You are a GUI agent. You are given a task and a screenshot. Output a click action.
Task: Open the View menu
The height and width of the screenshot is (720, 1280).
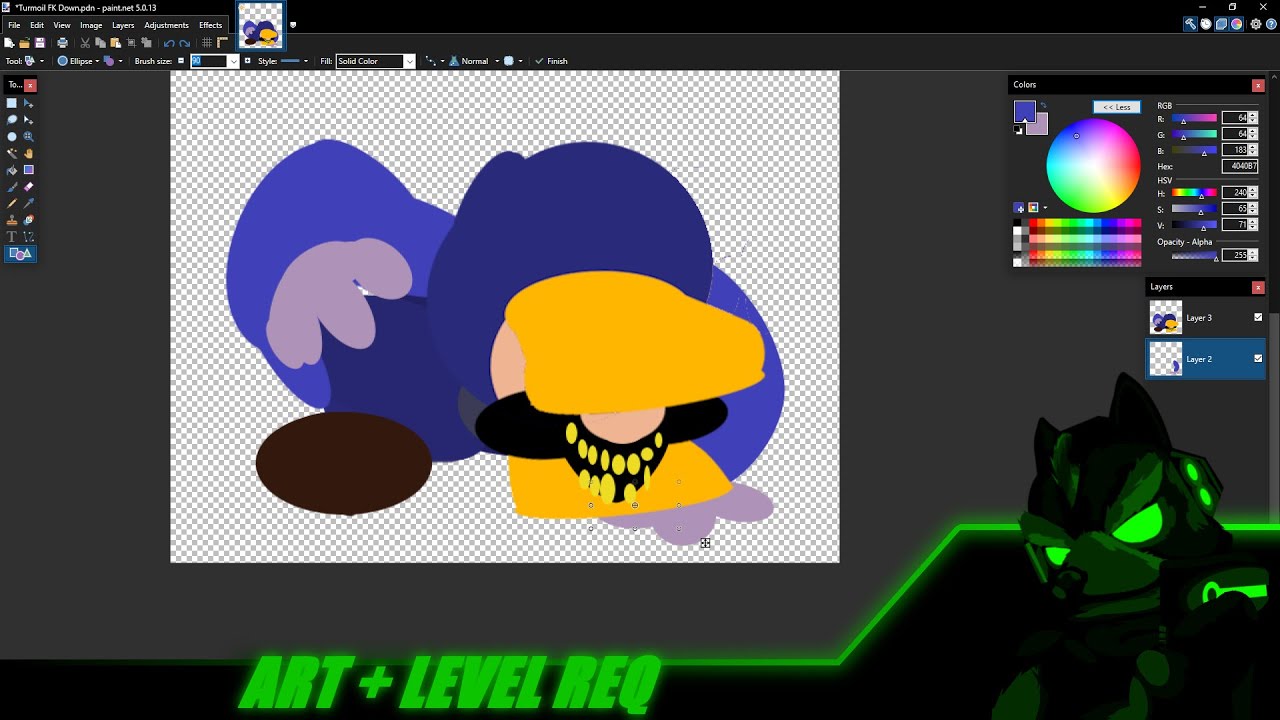62,25
